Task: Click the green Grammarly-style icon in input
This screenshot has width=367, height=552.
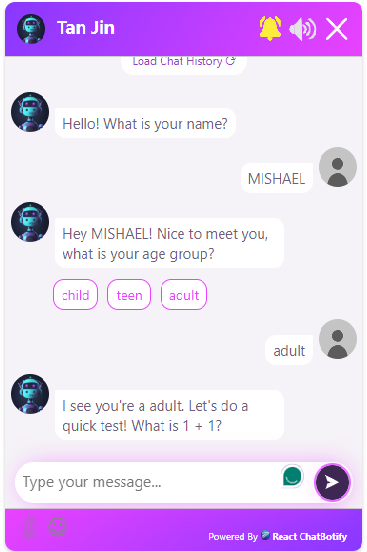Action: [x=292, y=476]
